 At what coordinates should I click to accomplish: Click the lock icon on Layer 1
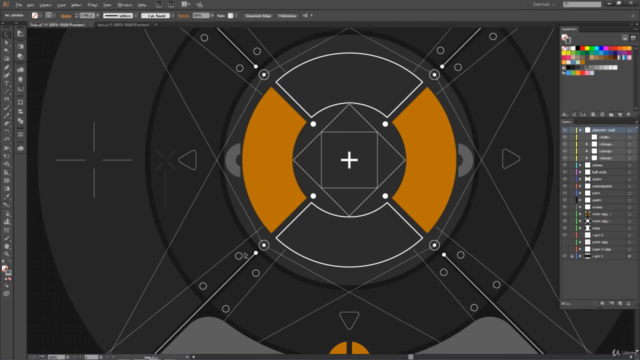click(571, 256)
